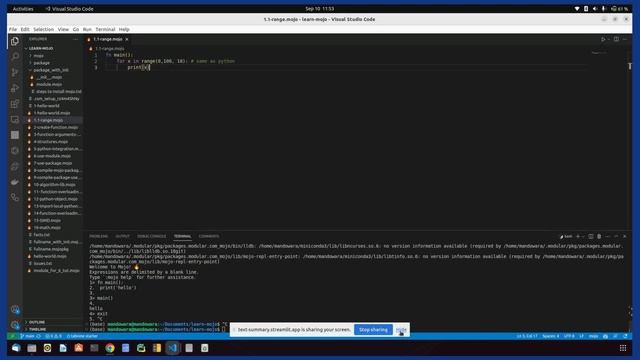640x360 pixels.
Task: Open the terminal app in taskbar
Action: pos(94,348)
